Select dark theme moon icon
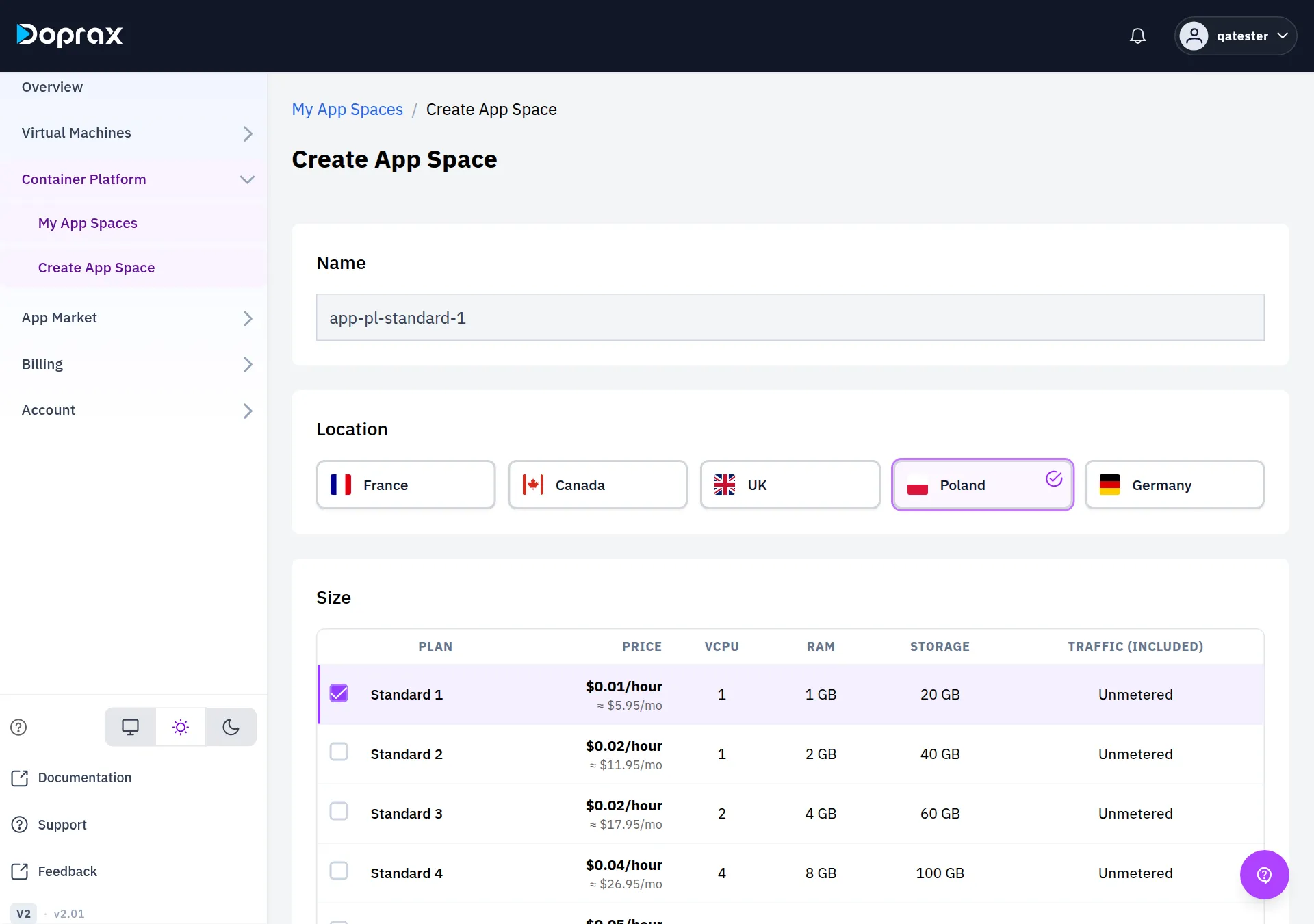 [231, 727]
